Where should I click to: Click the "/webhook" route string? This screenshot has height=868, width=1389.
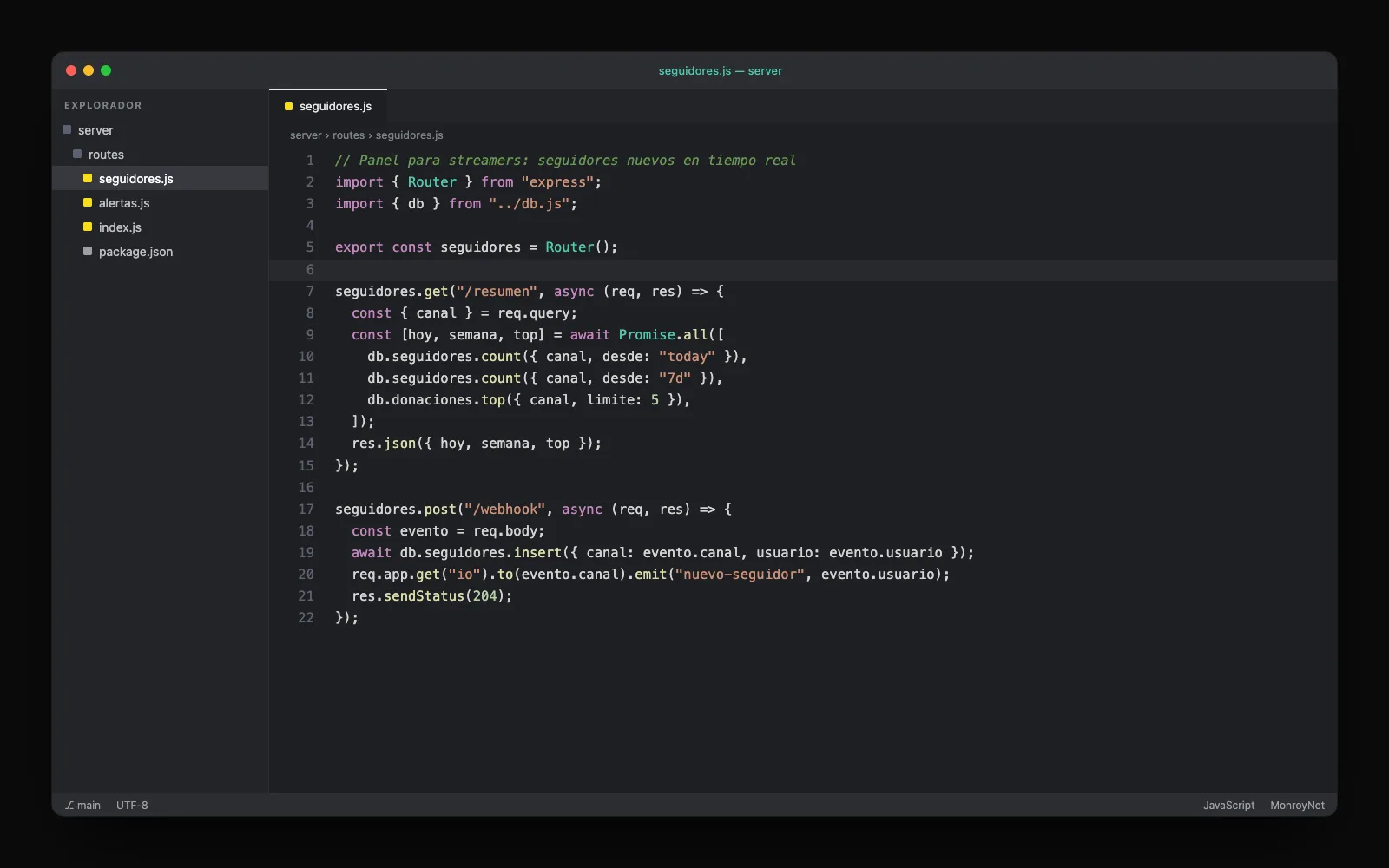[504, 510]
